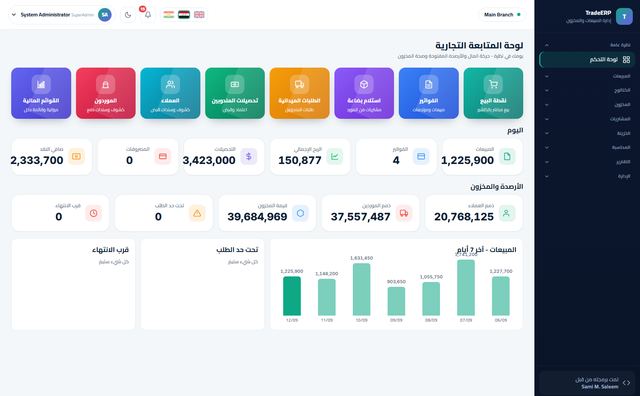Open the الطلبات الميدانية tile label

[x=299, y=100]
